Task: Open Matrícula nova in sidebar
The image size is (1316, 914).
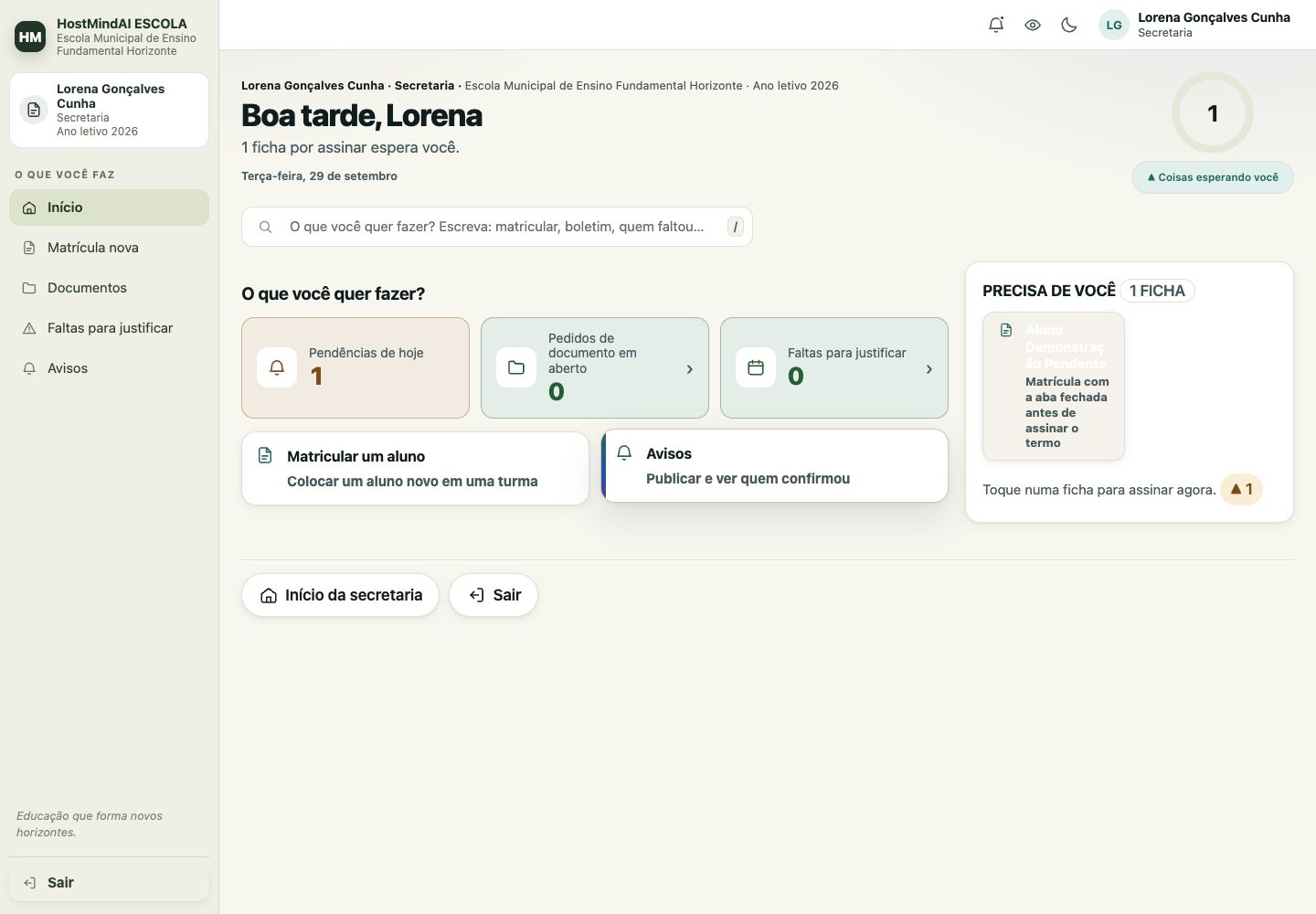Action: [109, 248]
